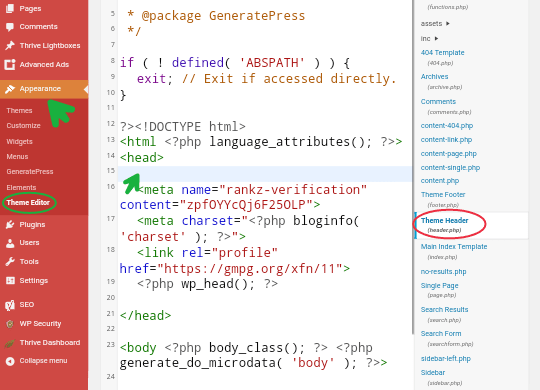Viewport: 540px width, 390px height.
Task: Click the Settings sliders icon
Action: 10,280
